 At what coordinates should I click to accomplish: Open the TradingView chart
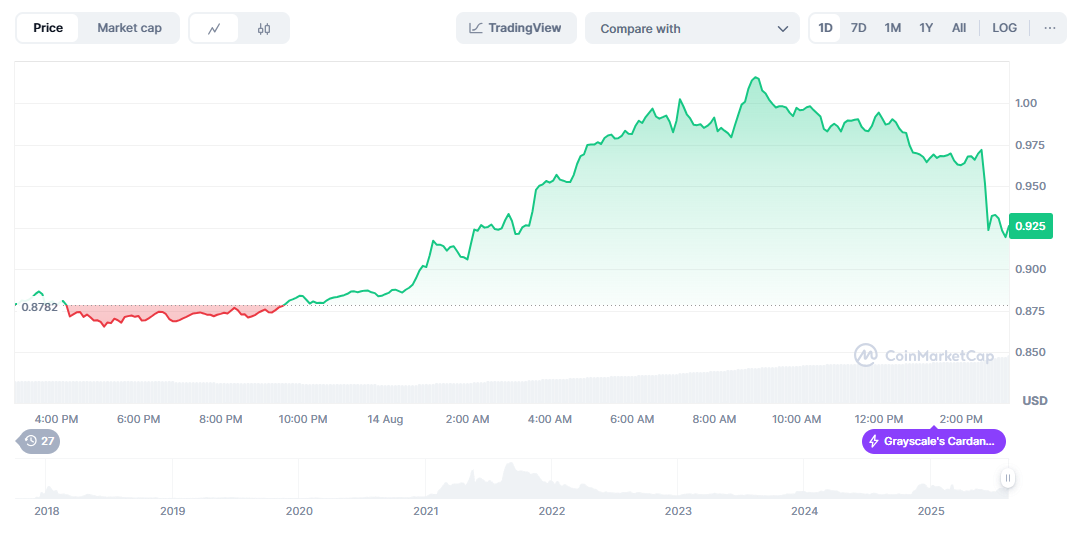[516, 28]
